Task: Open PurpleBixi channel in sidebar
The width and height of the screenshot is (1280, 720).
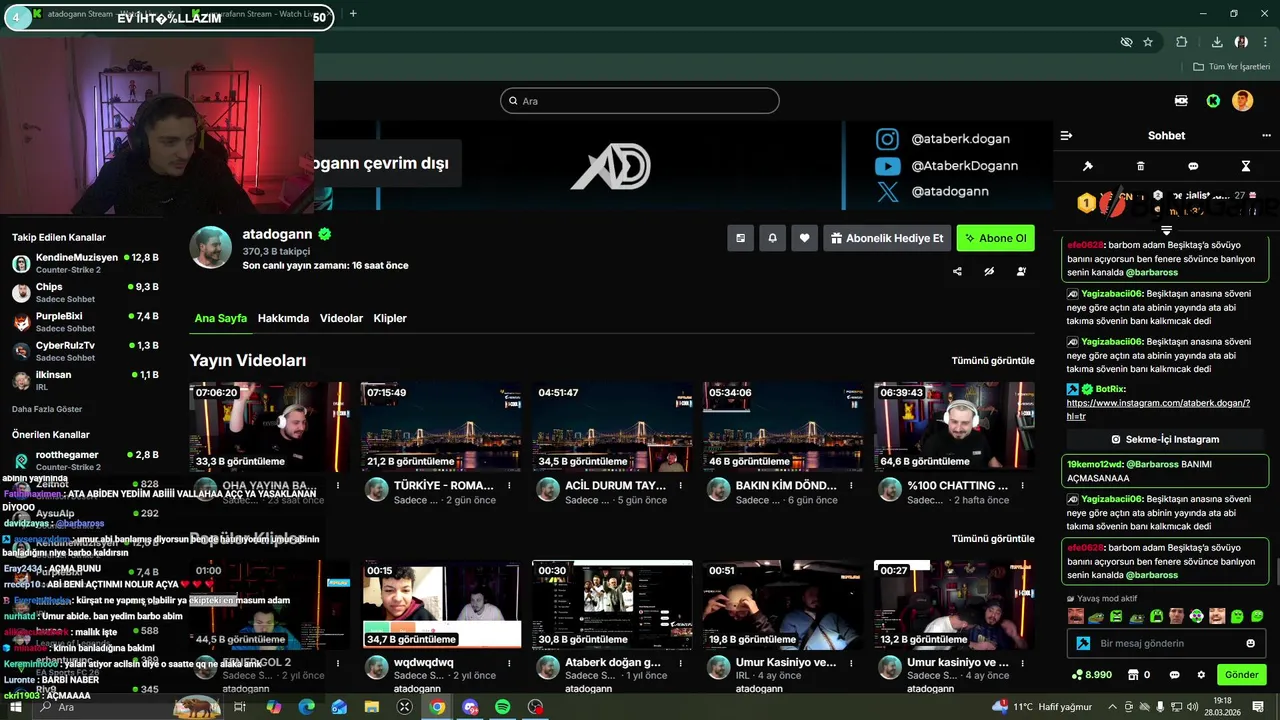Action: pos(85,321)
